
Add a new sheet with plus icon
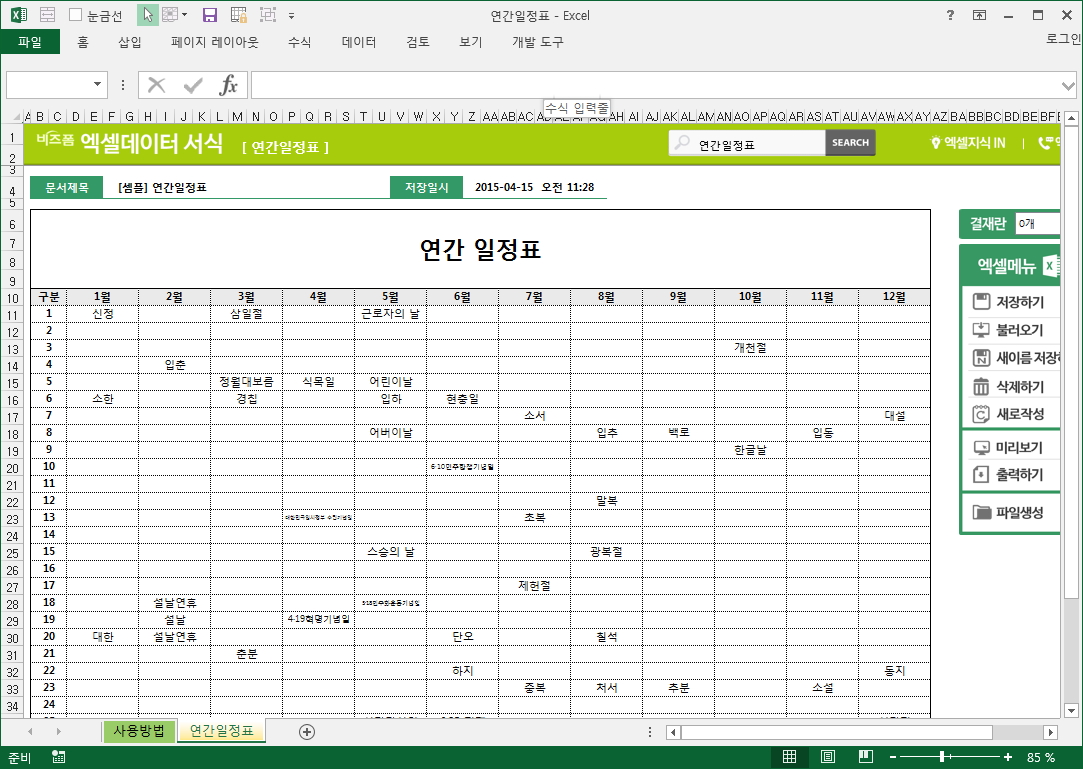click(307, 732)
